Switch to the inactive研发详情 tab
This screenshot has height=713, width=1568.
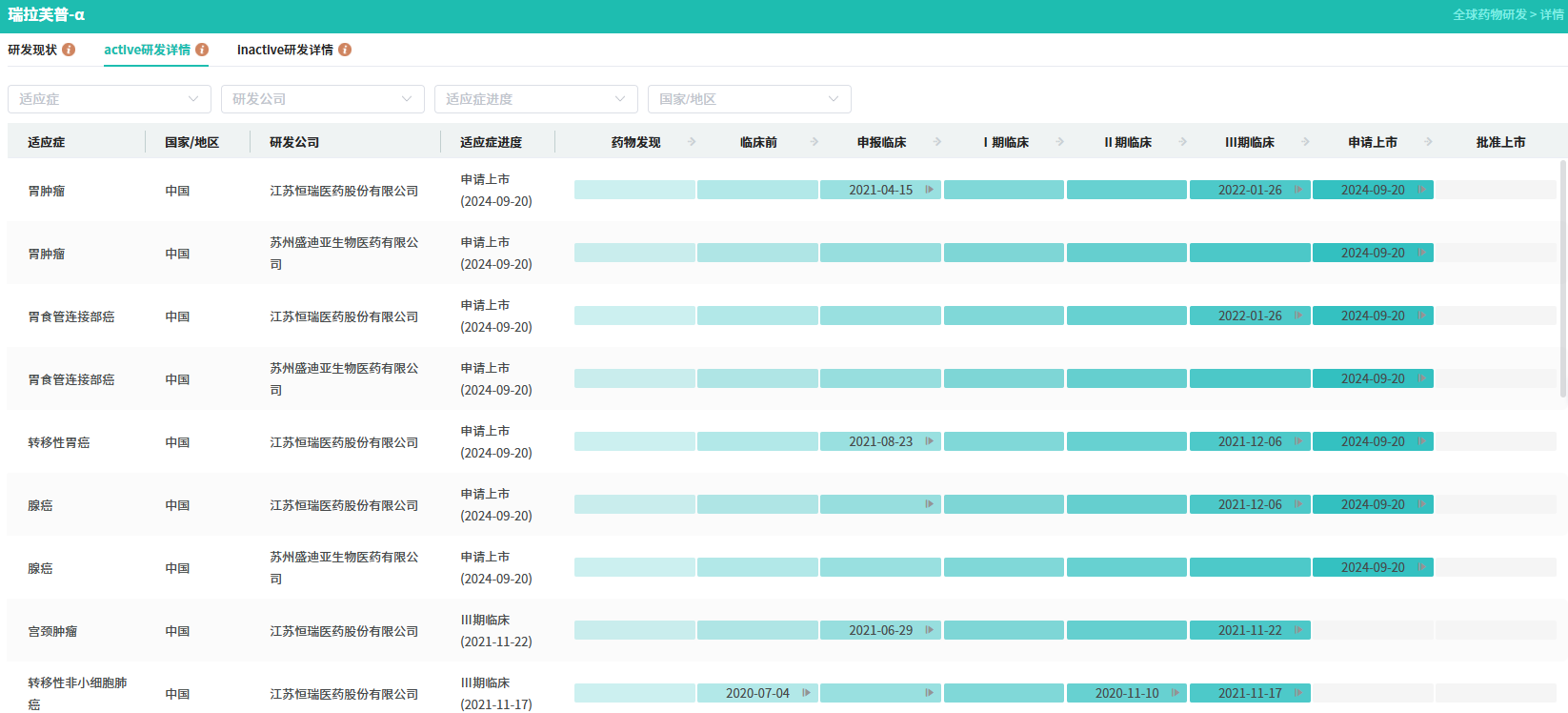[x=285, y=50]
